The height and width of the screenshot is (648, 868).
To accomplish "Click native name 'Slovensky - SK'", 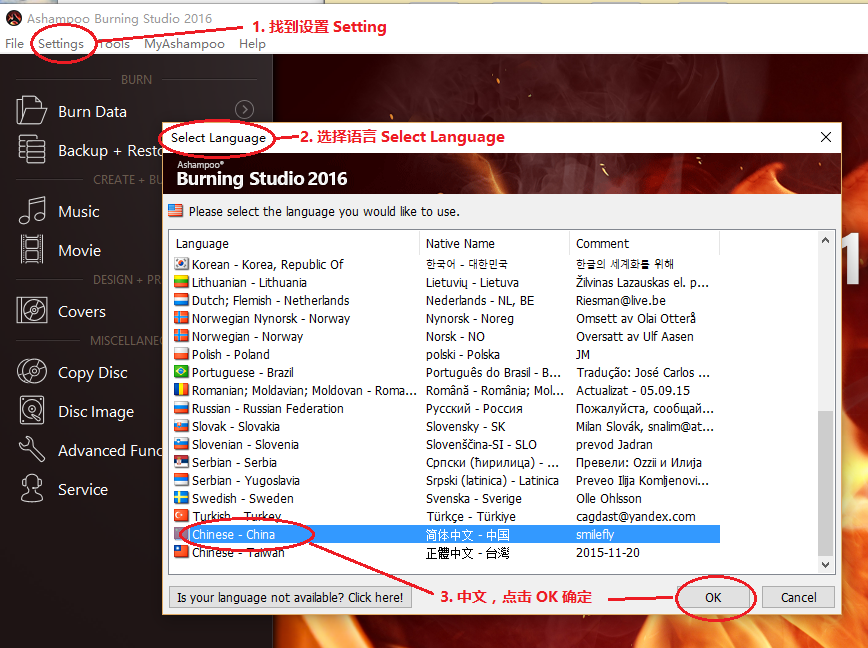I will coord(466,427).
